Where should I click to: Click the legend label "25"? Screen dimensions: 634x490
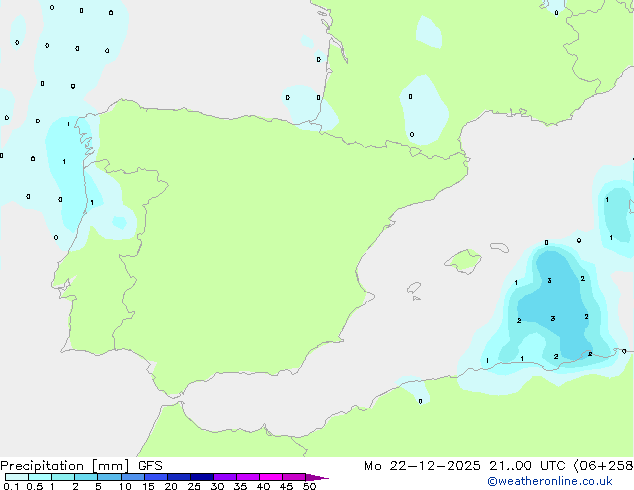(x=194, y=486)
